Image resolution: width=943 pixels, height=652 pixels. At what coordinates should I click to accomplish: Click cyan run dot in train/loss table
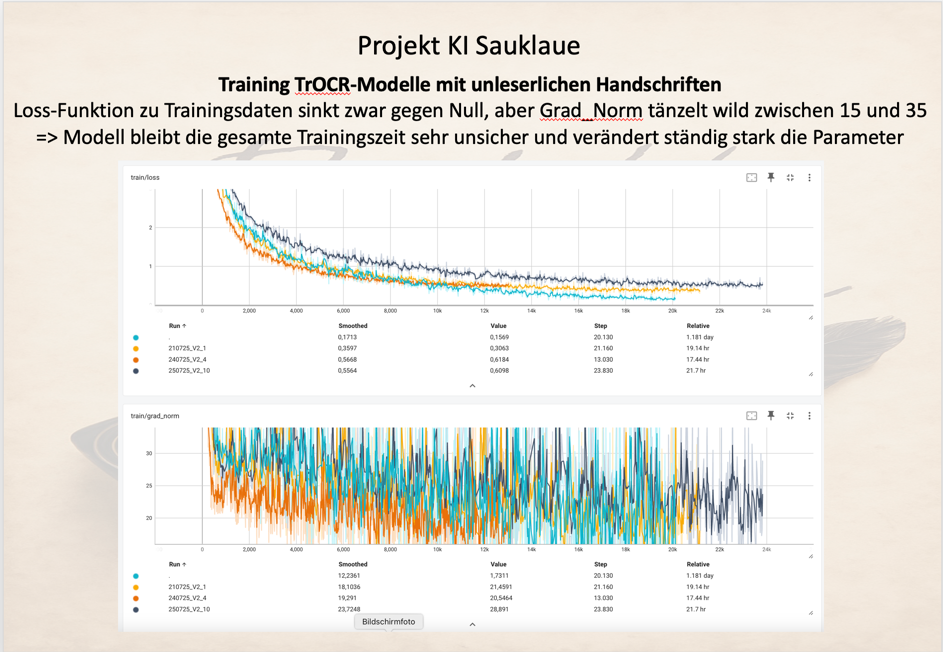(x=136, y=337)
